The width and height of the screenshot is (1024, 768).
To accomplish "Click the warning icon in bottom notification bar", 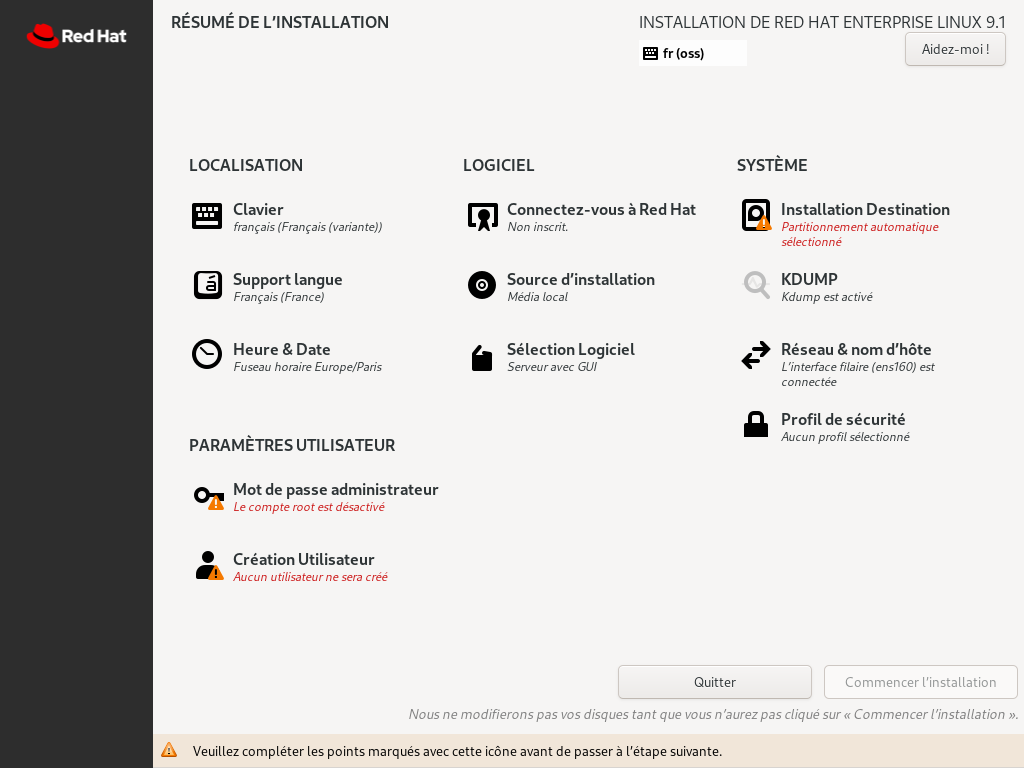I will coord(169,750).
